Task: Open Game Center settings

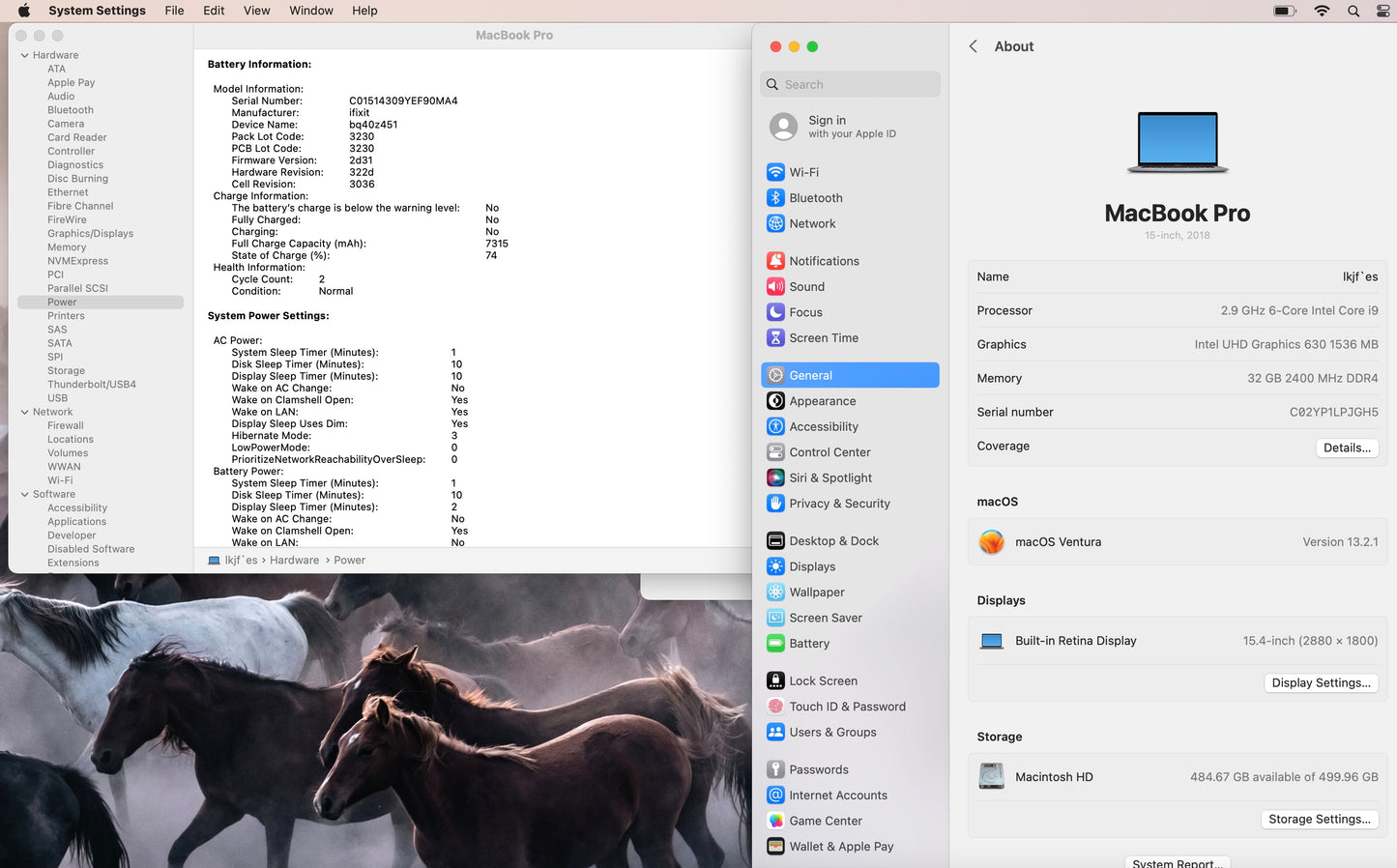Action: [x=825, y=821]
